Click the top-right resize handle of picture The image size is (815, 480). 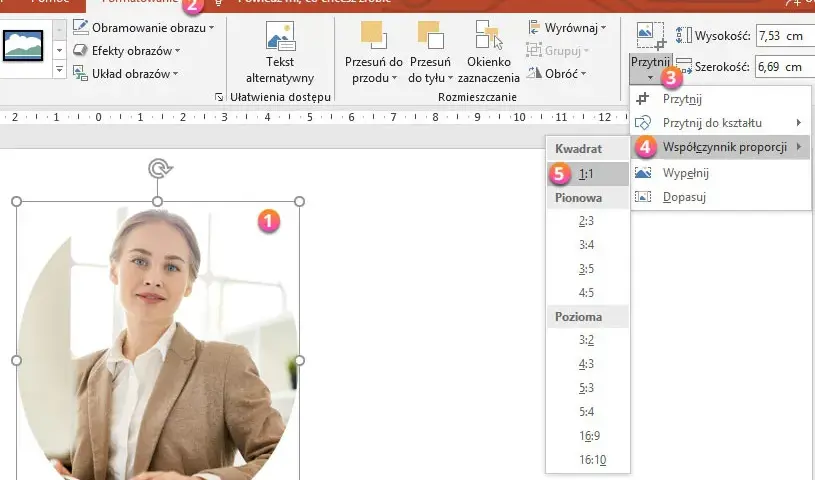tap(299, 201)
